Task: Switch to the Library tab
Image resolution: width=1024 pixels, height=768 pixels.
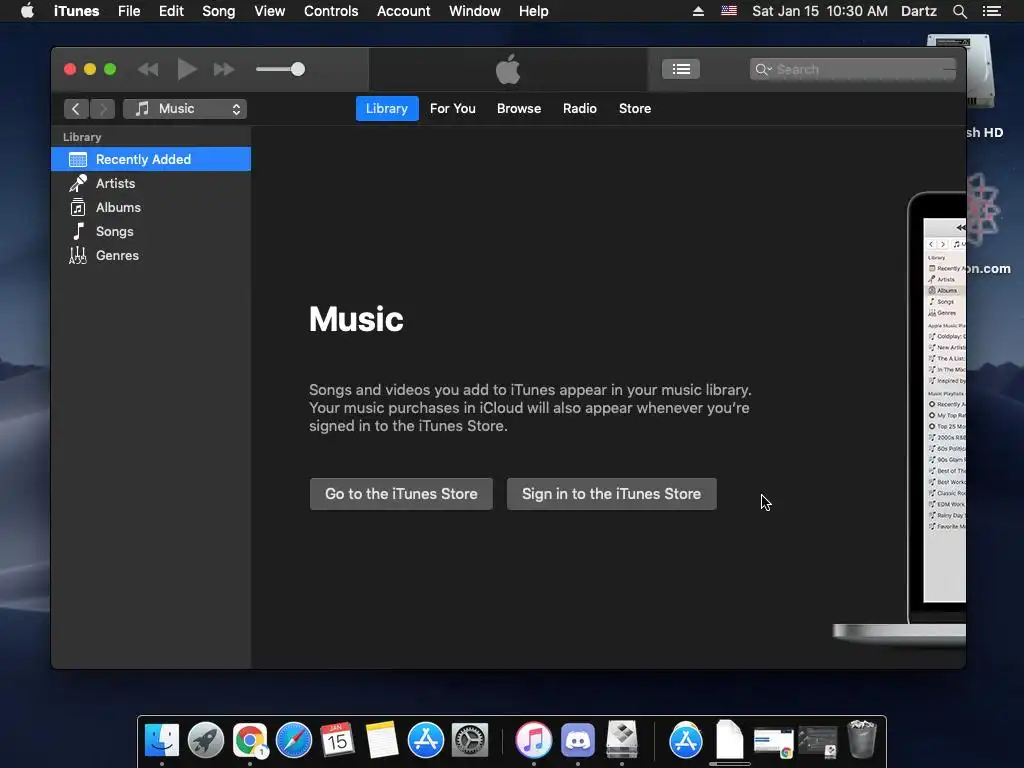Action: click(x=387, y=108)
